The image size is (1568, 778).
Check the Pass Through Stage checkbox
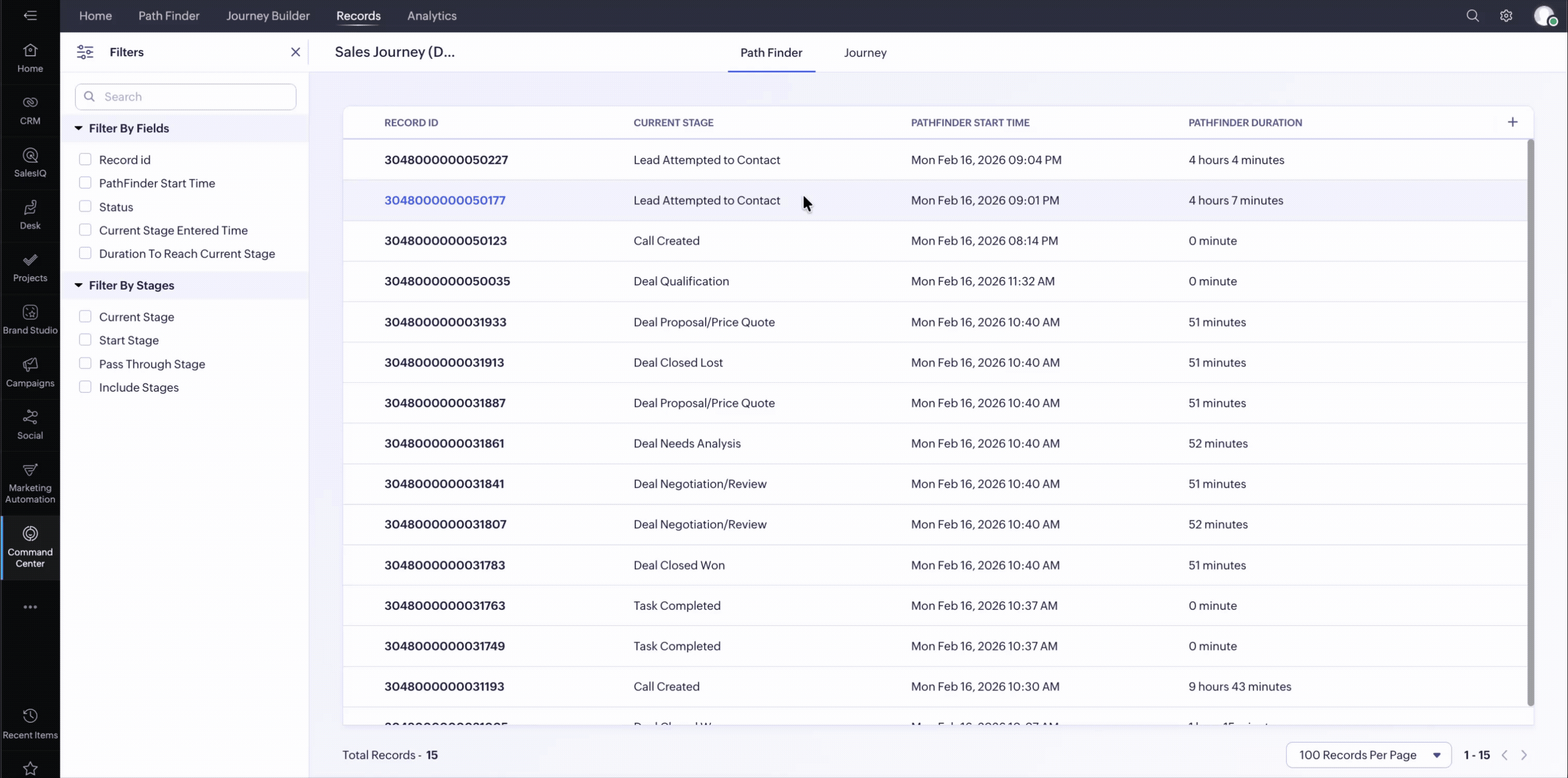(x=85, y=364)
